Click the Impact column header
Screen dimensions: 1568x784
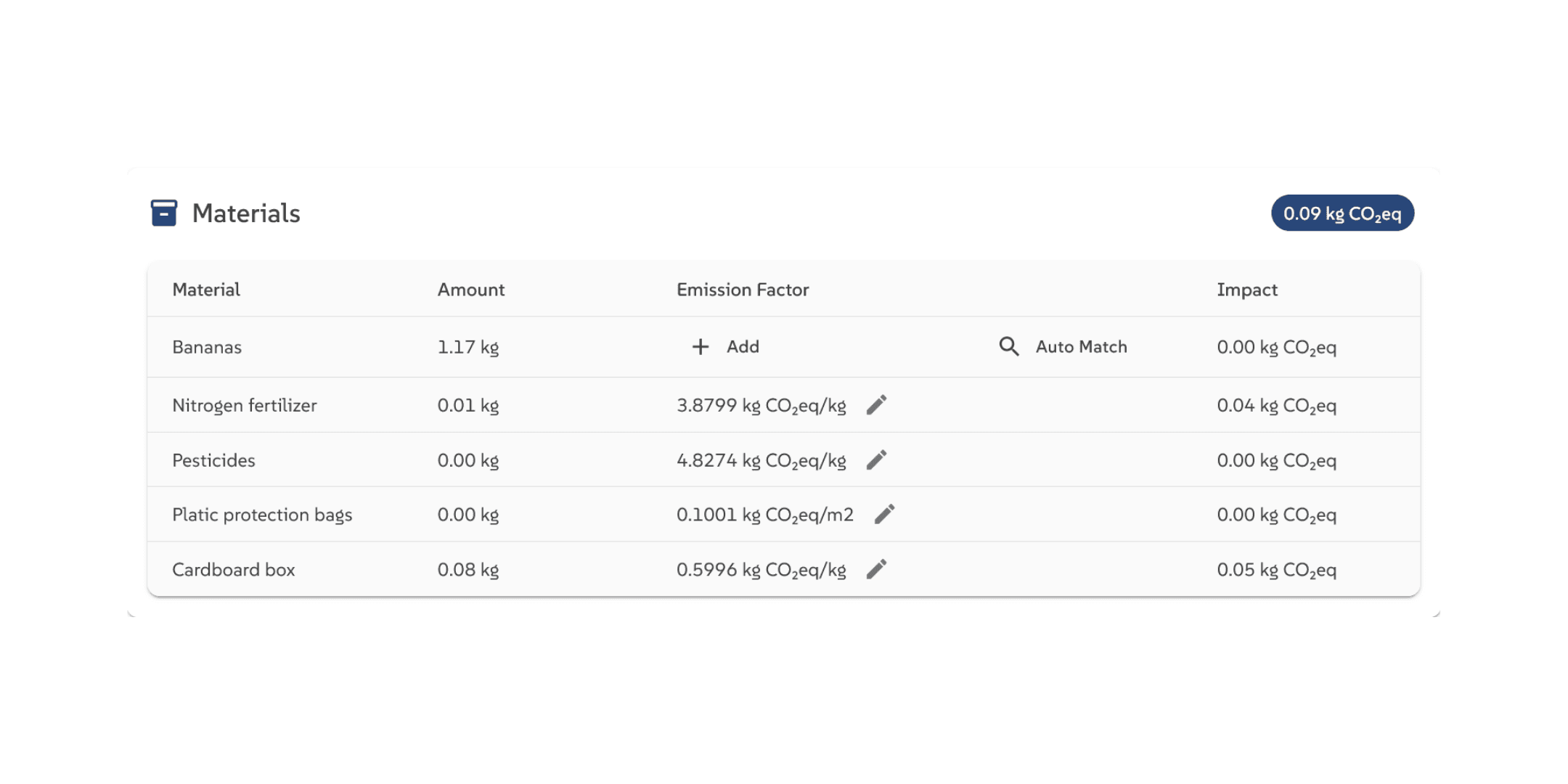(1246, 290)
